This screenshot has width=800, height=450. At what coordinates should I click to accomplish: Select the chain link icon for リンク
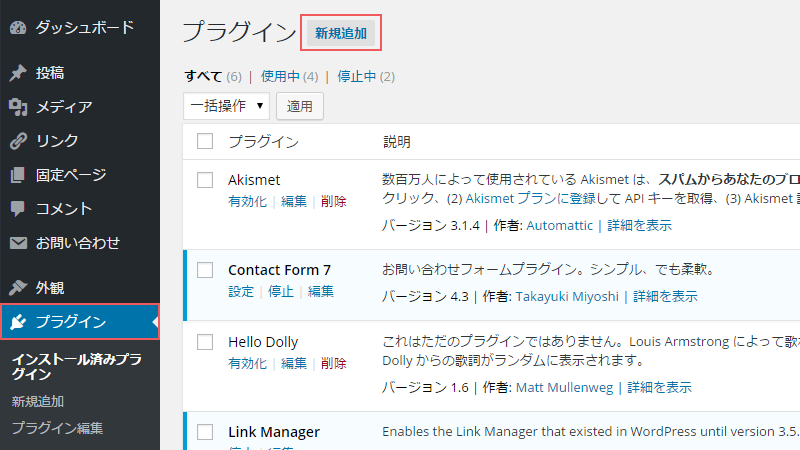pos(18,141)
